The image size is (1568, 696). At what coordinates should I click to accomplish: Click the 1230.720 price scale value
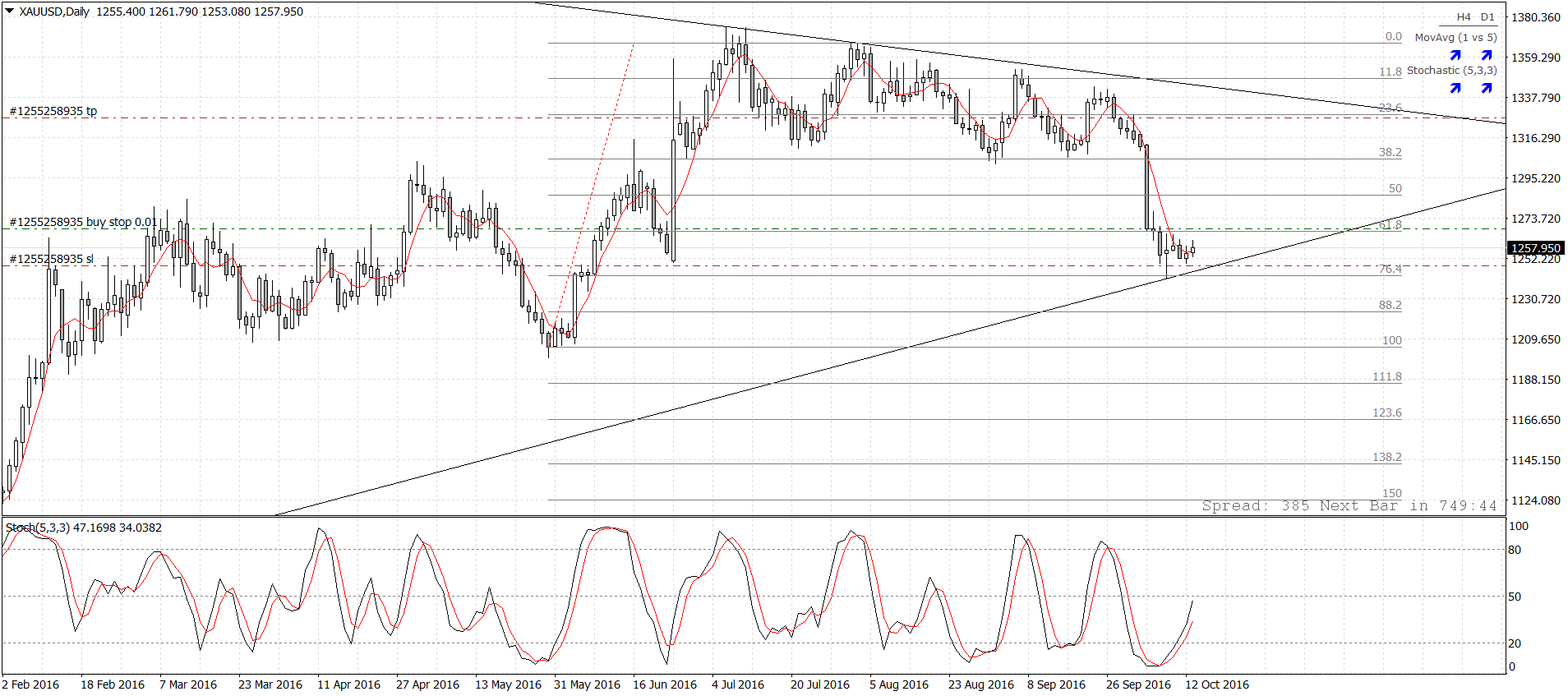pos(1535,299)
